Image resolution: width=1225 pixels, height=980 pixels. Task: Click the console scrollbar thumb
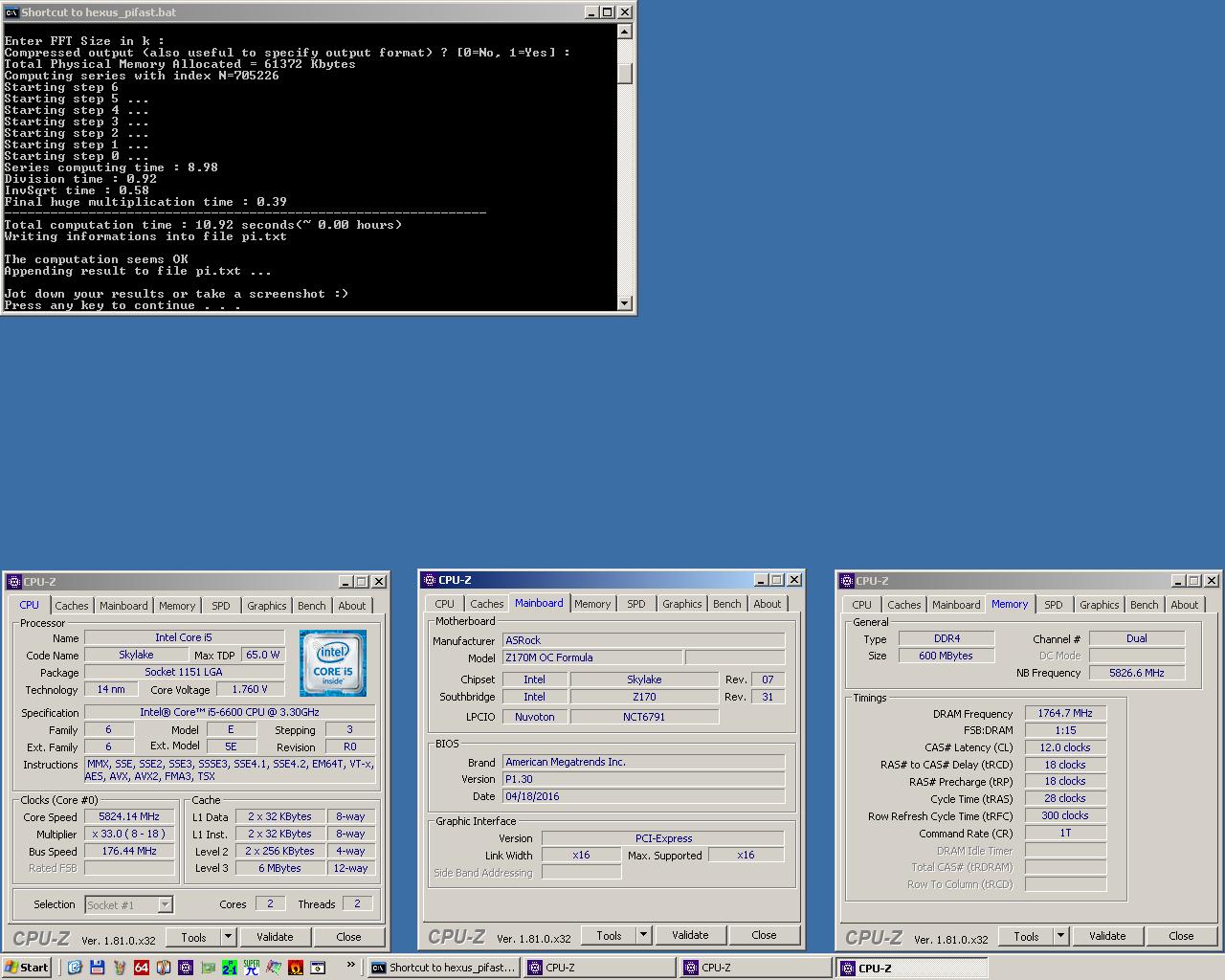[625, 74]
